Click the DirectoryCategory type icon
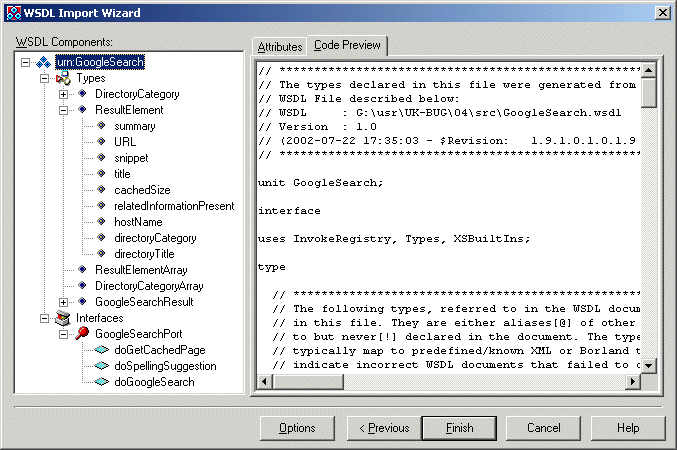The height and width of the screenshot is (450, 677). pyautogui.click(x=82, y=94)
